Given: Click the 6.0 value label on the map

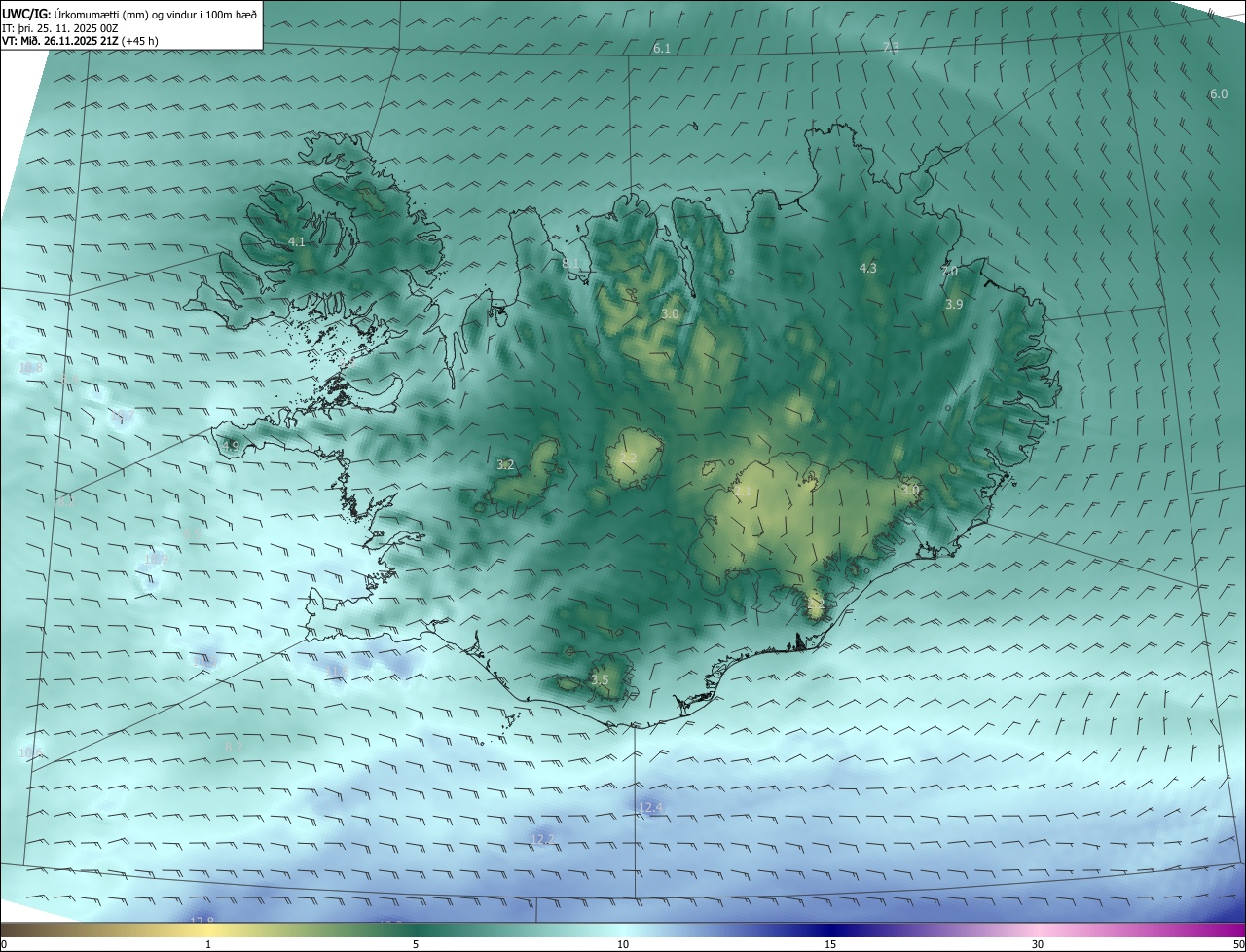Looking at the screenshot, I should 1218,93.
